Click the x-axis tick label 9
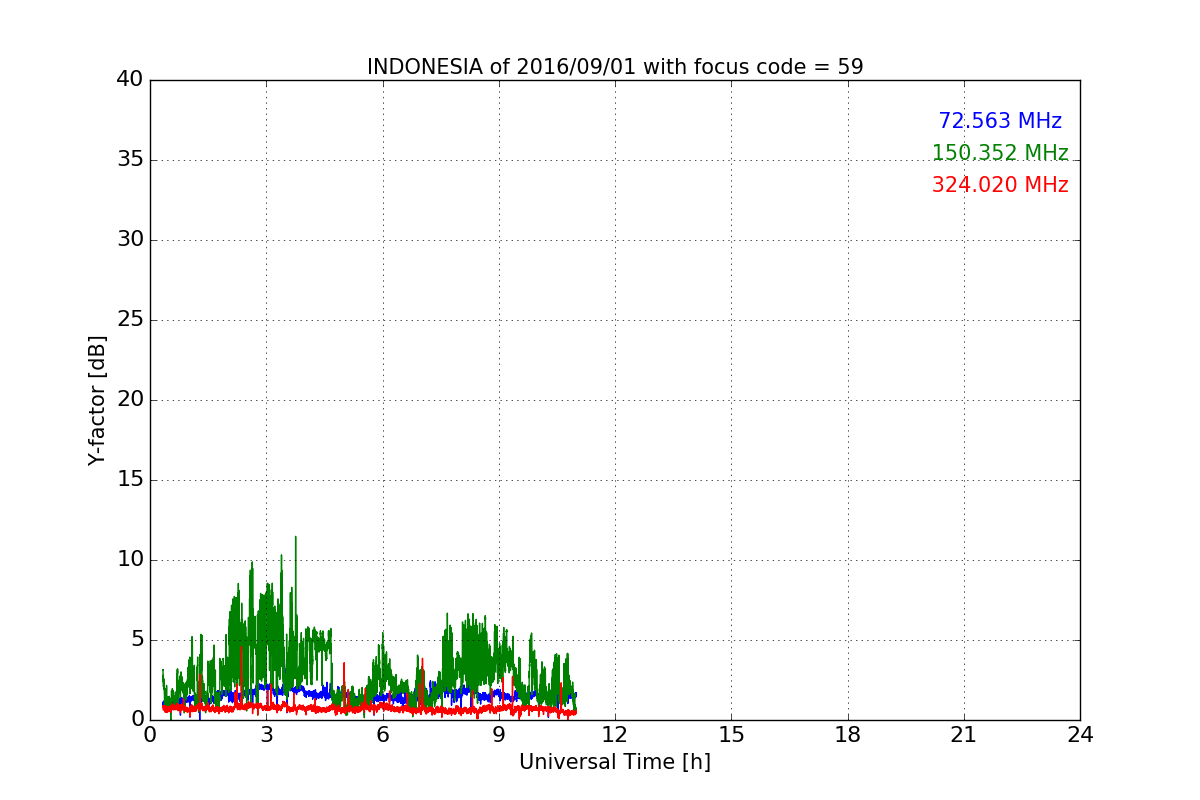The image size is (1200, 800). coord(499,734)
